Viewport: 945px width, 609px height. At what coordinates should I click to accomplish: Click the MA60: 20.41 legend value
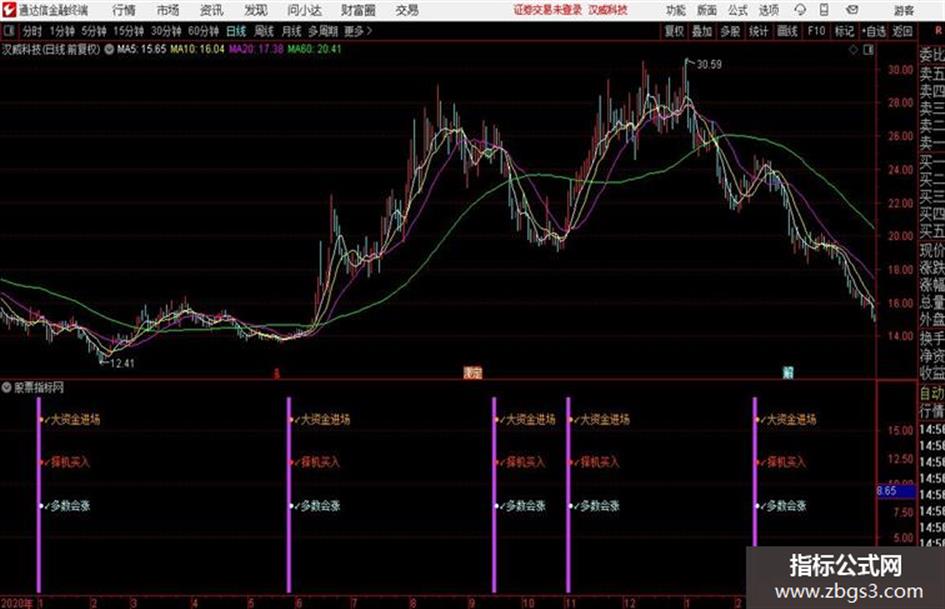[315, 49]
